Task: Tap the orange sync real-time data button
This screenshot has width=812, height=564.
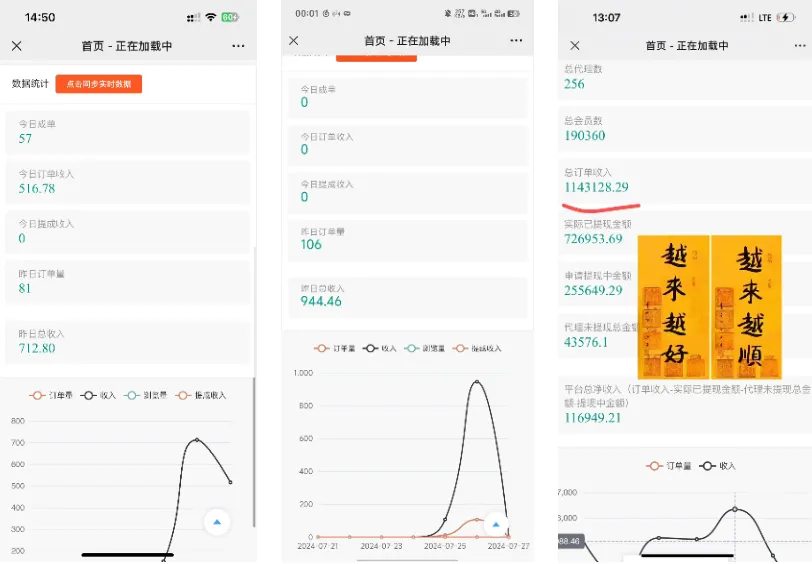Action: tap(98, 84)
